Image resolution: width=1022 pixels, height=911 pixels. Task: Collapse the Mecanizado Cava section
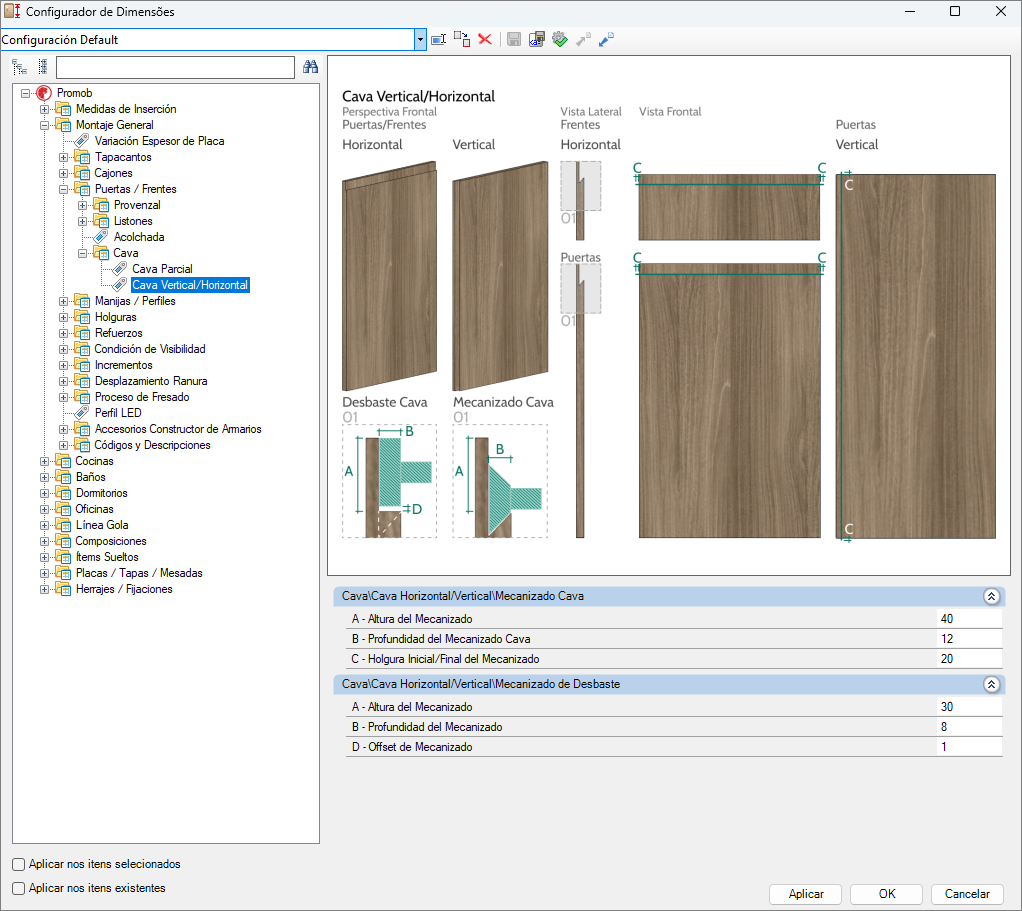click(991, 596)
